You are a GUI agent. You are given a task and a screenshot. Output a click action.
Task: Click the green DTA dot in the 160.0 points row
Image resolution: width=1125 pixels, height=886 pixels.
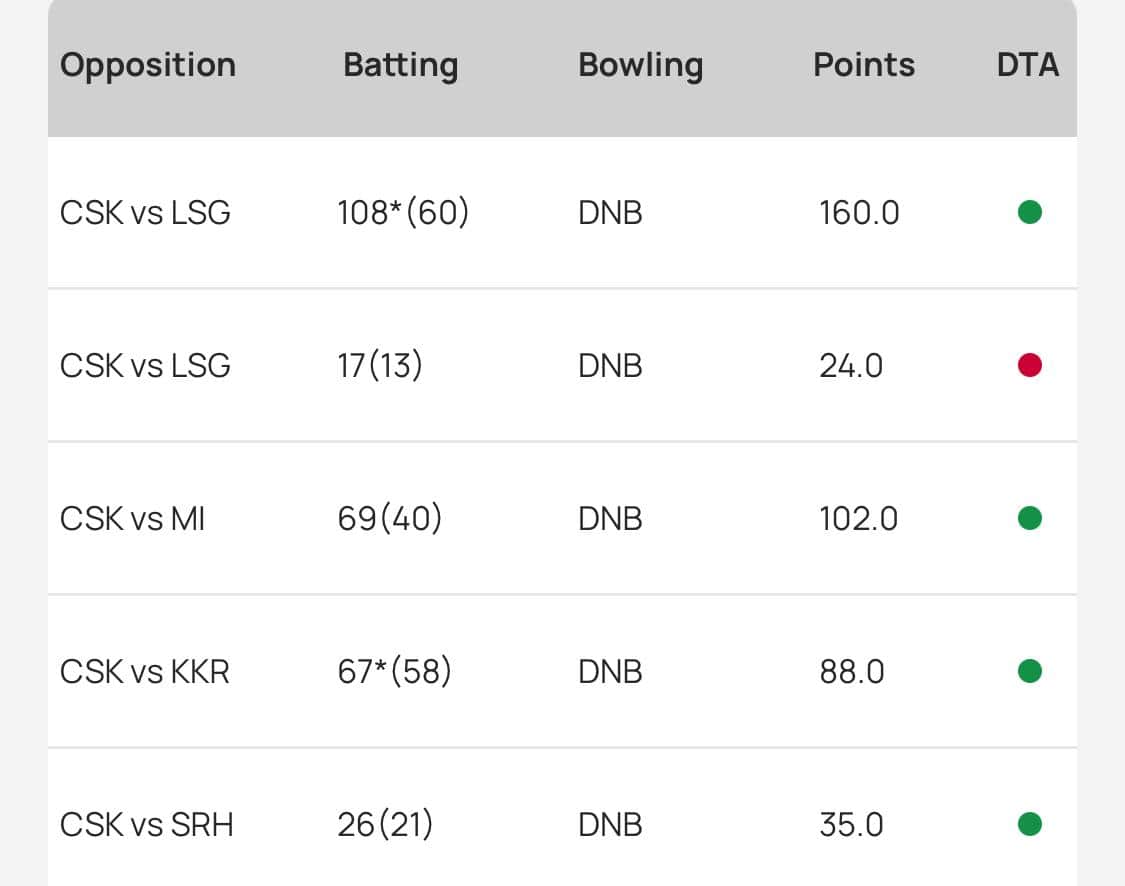pyautogui.click(x=1029, y=212)
